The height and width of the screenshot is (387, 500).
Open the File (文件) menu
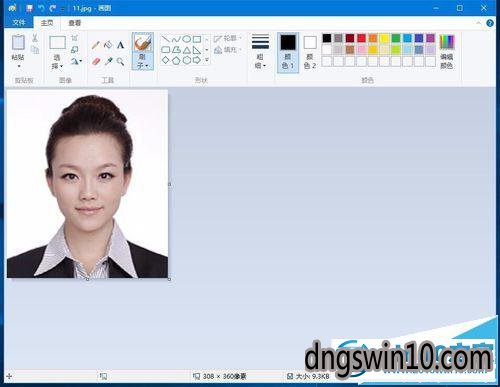[x=19, y=22]
